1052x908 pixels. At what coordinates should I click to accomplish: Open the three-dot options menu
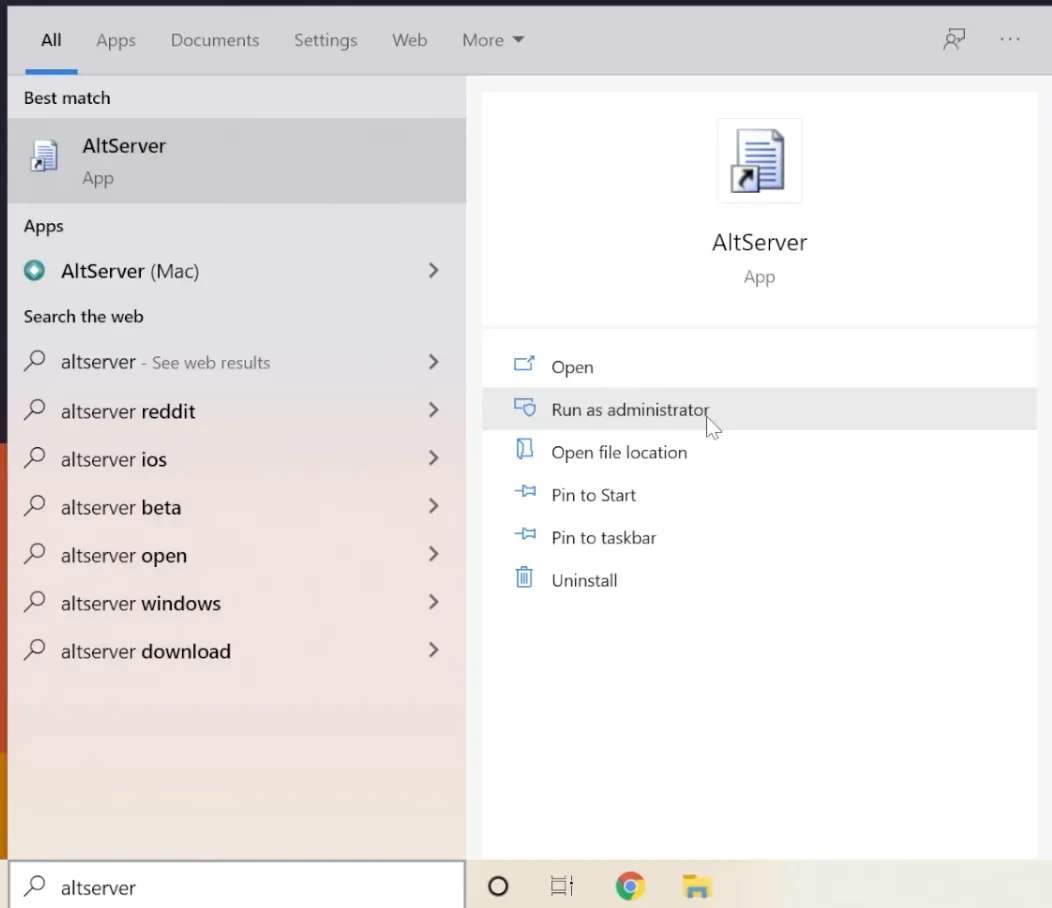pyautogui.click(x=1010, y=40)
